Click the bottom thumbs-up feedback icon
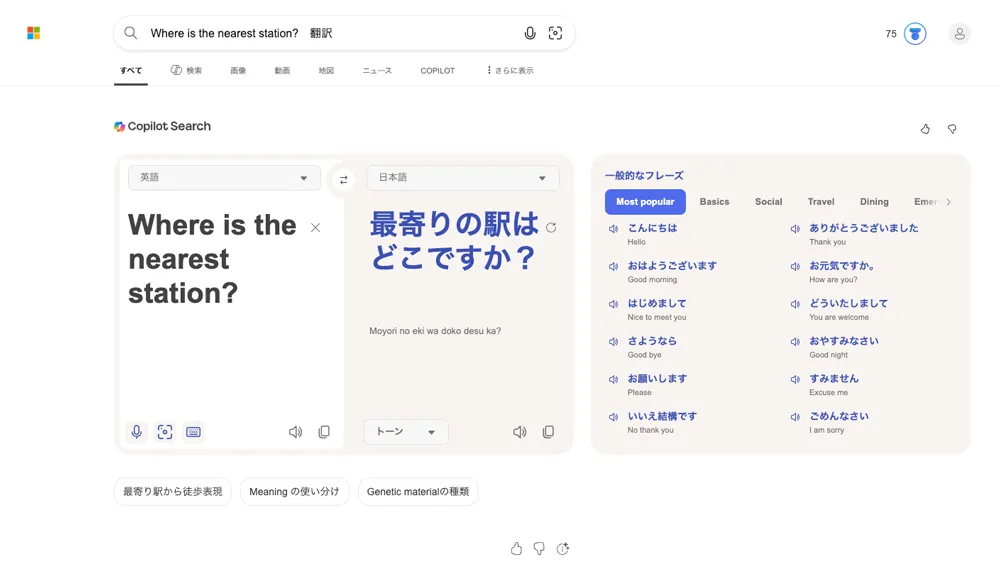Image resolution: width=1000 pixels, height=563 pixels. (517, 548)
